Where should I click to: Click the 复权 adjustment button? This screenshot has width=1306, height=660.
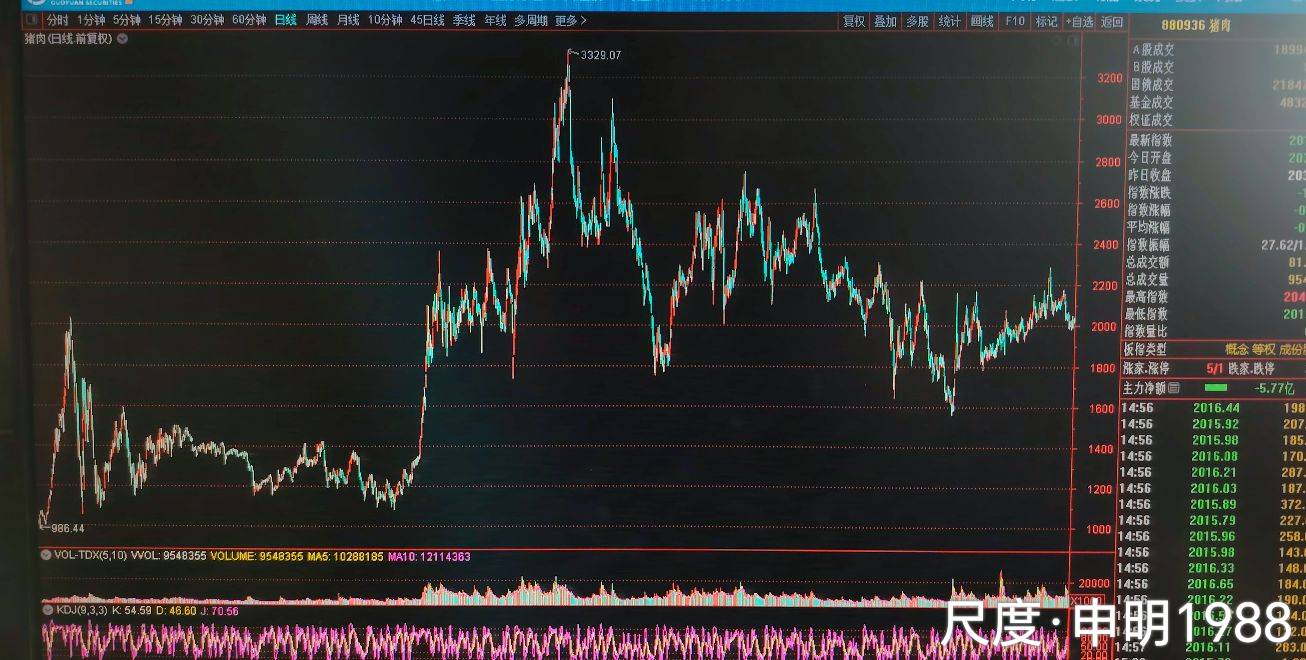click(x=854, y=21)
